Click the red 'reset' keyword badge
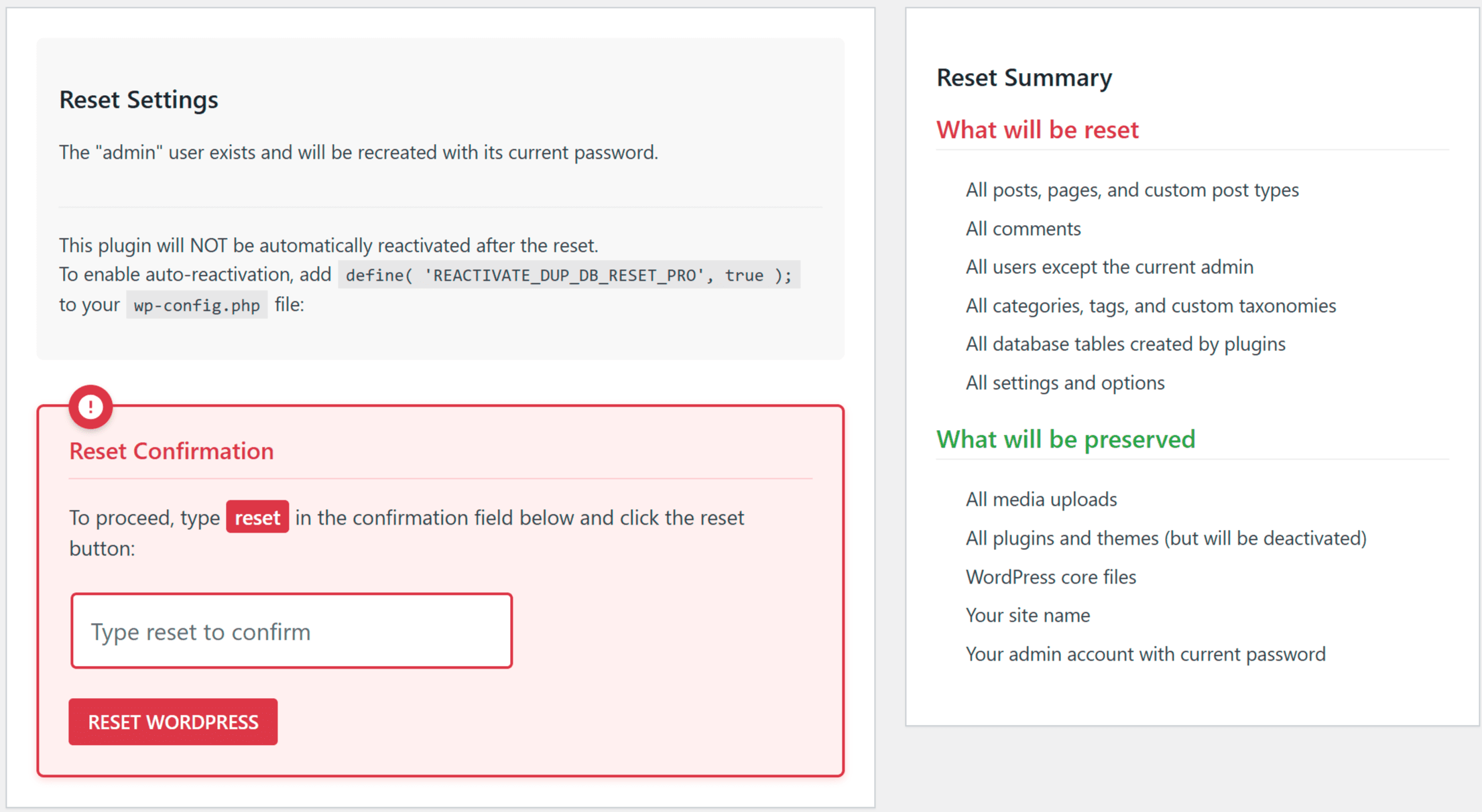 click(x=257, y=517)
